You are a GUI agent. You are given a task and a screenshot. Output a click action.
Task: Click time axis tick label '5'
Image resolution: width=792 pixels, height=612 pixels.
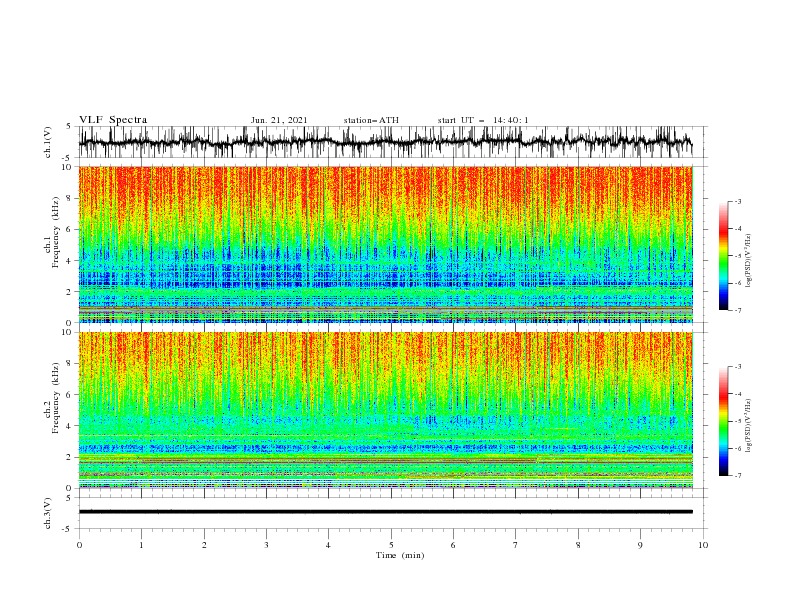point(391,545)
